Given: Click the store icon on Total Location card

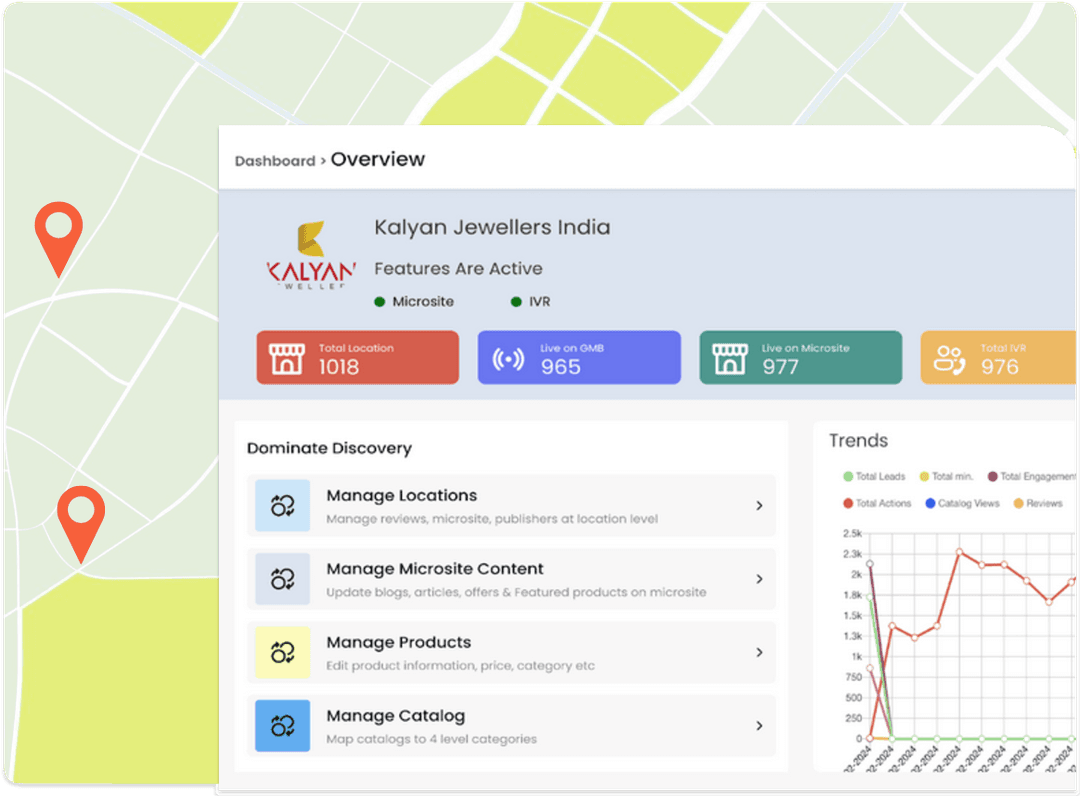Looking at the screenshot, I should [x=287, y=359].
